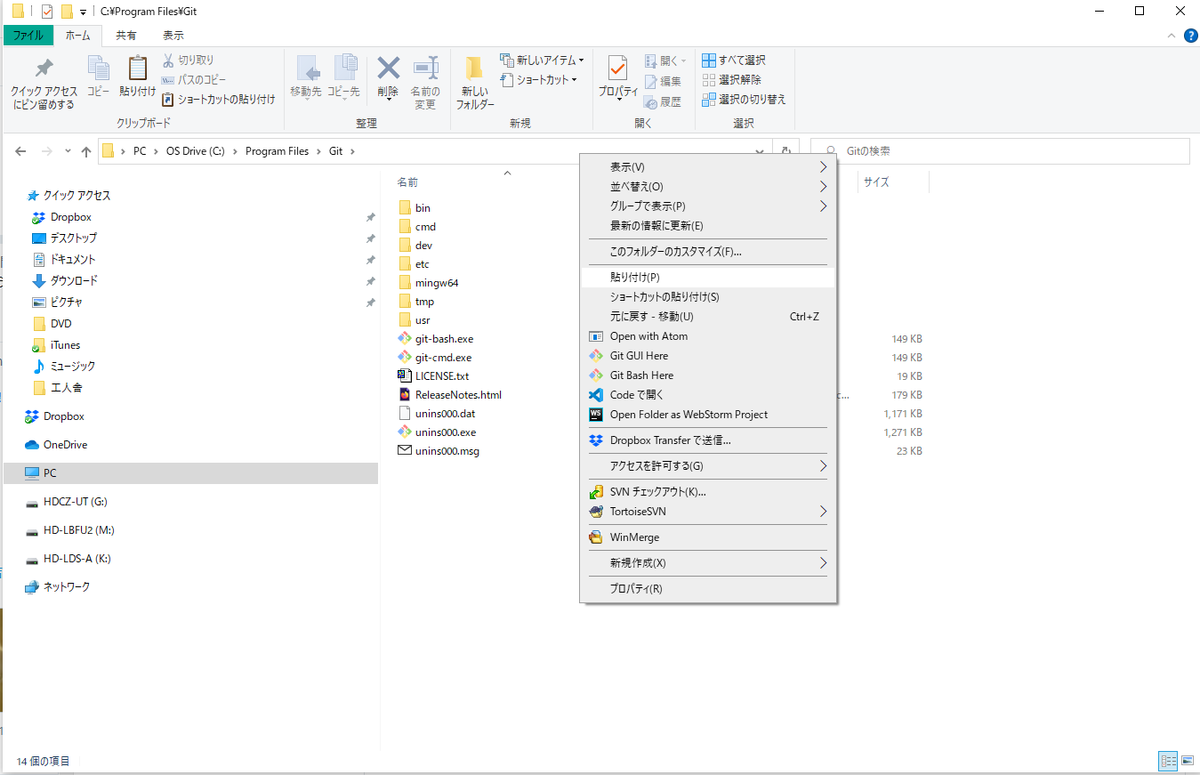Click 名前の変更 in the ribbon
Viewport: 1200px width, 775px height.
[x=426, y=82]
